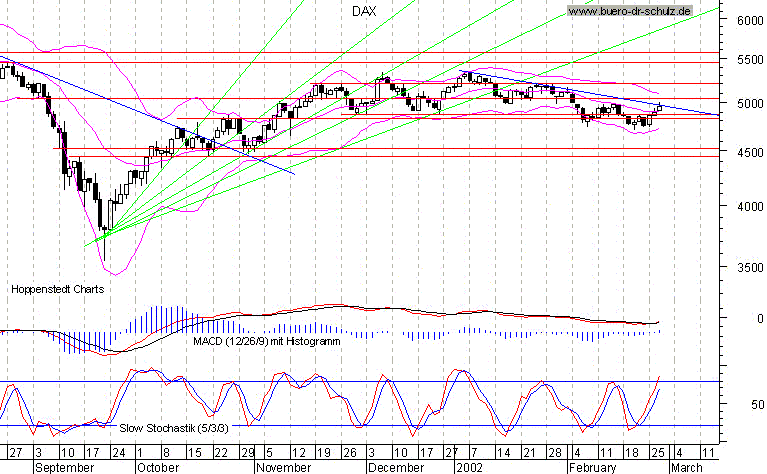
Task: Click the 19 date label on the time axis
Action: 323,452
